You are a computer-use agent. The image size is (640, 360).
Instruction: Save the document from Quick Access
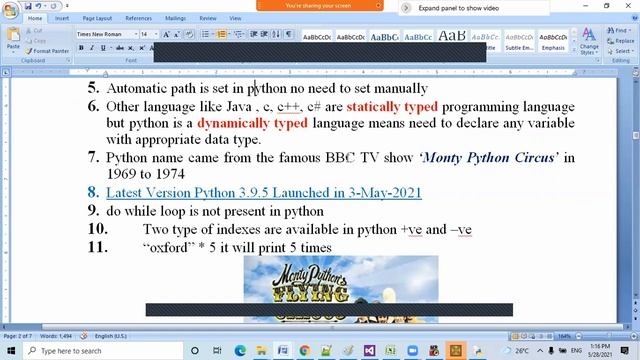coord(28,6)
